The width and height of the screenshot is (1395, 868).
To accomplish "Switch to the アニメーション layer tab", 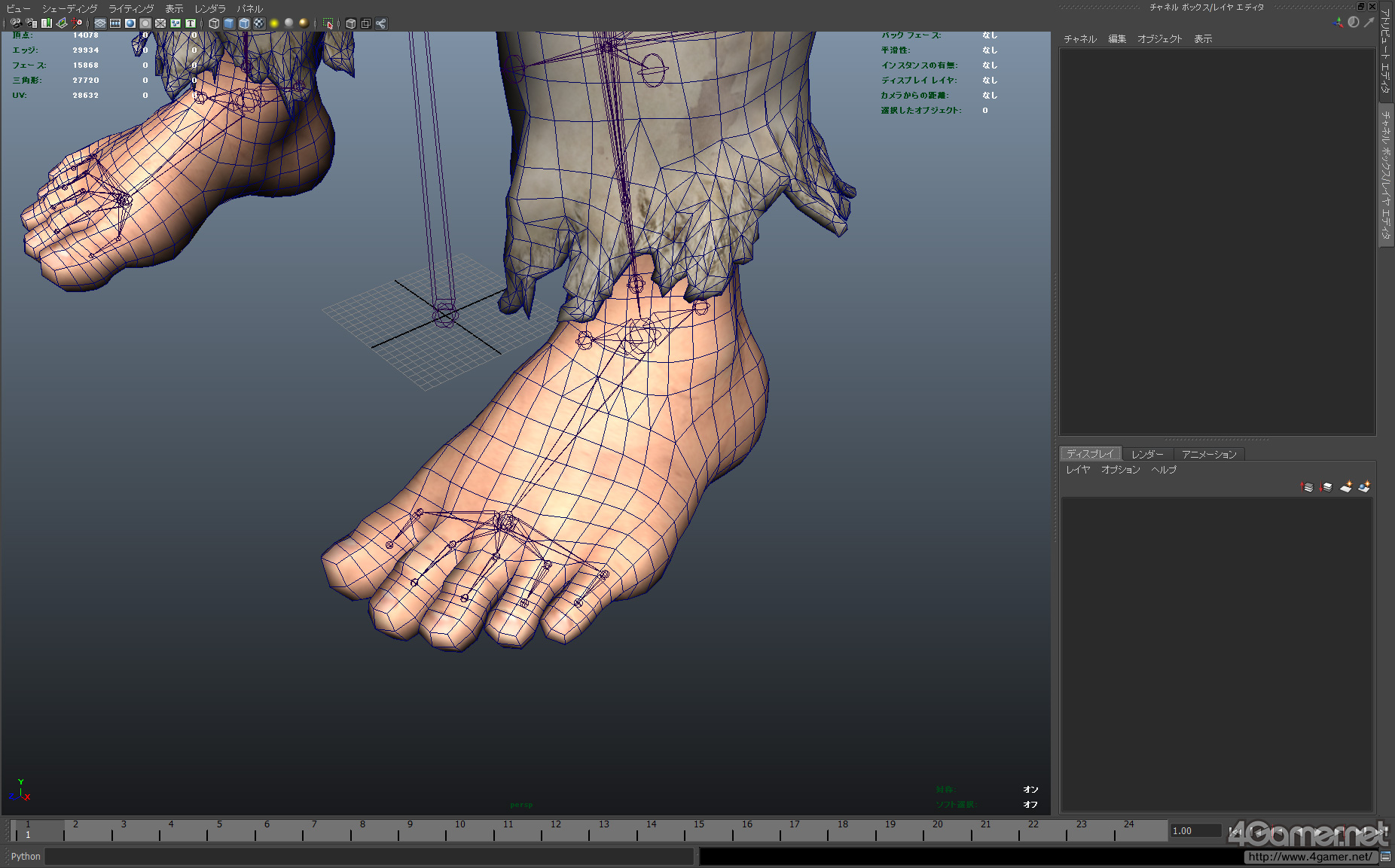I will (1209, 454).
